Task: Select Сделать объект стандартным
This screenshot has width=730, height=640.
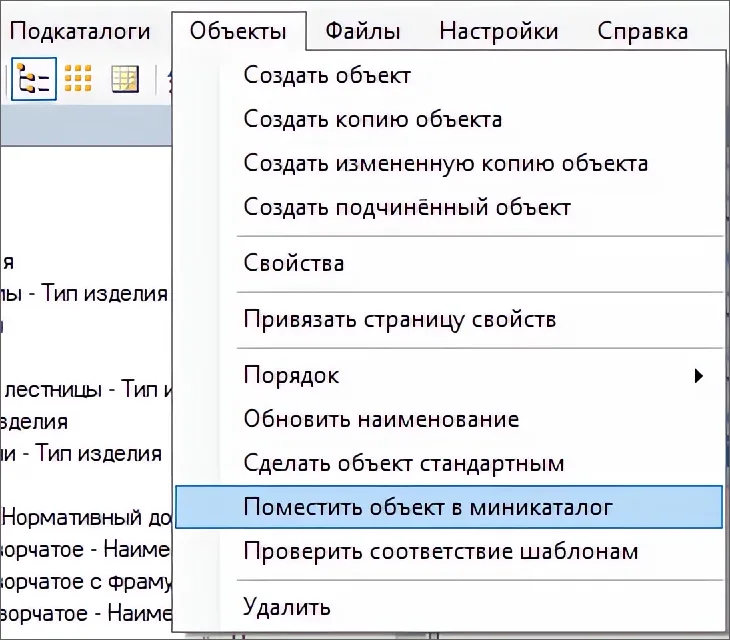Action: tap(404, 464)
